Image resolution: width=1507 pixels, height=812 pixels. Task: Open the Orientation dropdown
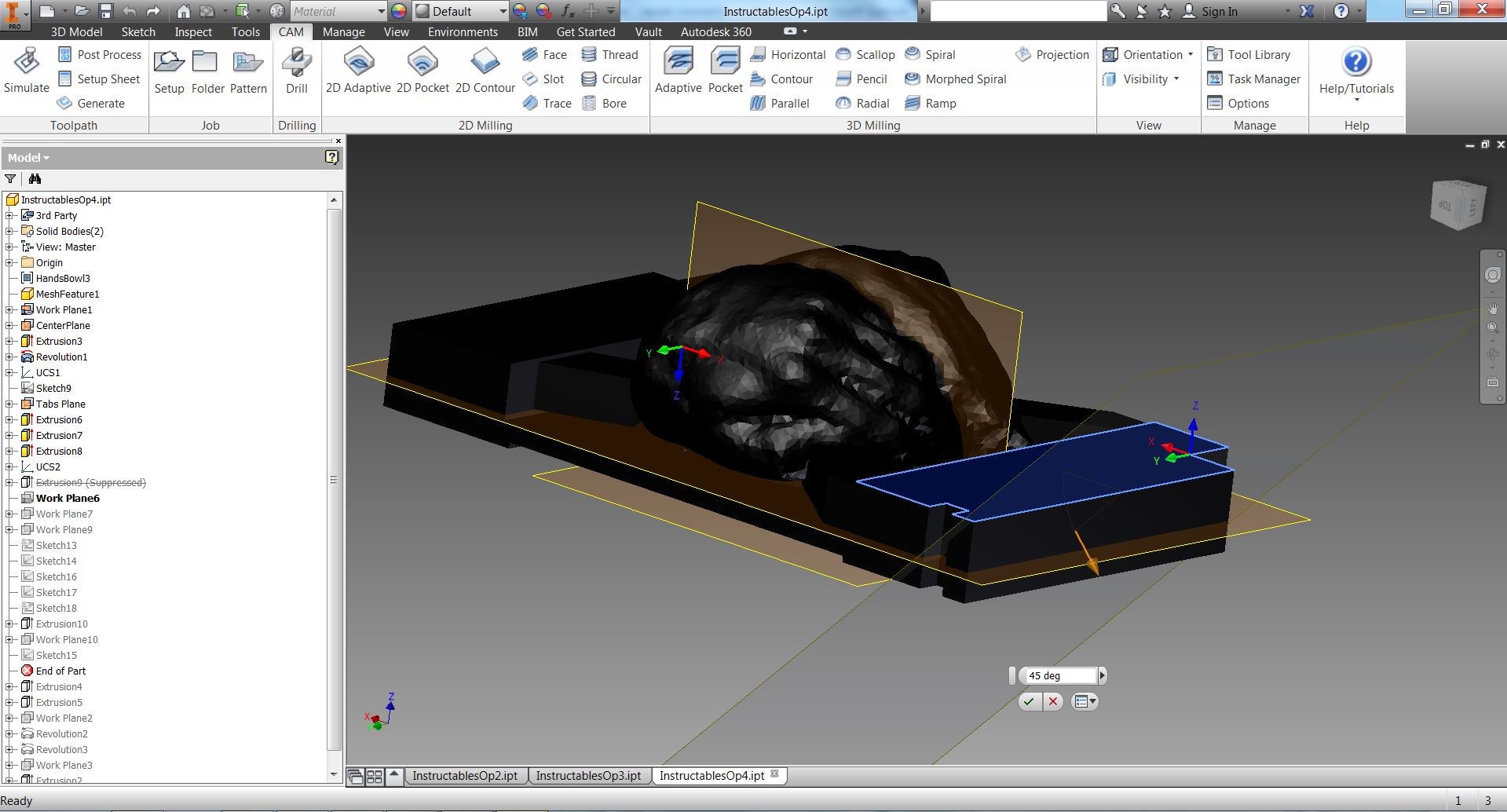(x=1147, y=55)
